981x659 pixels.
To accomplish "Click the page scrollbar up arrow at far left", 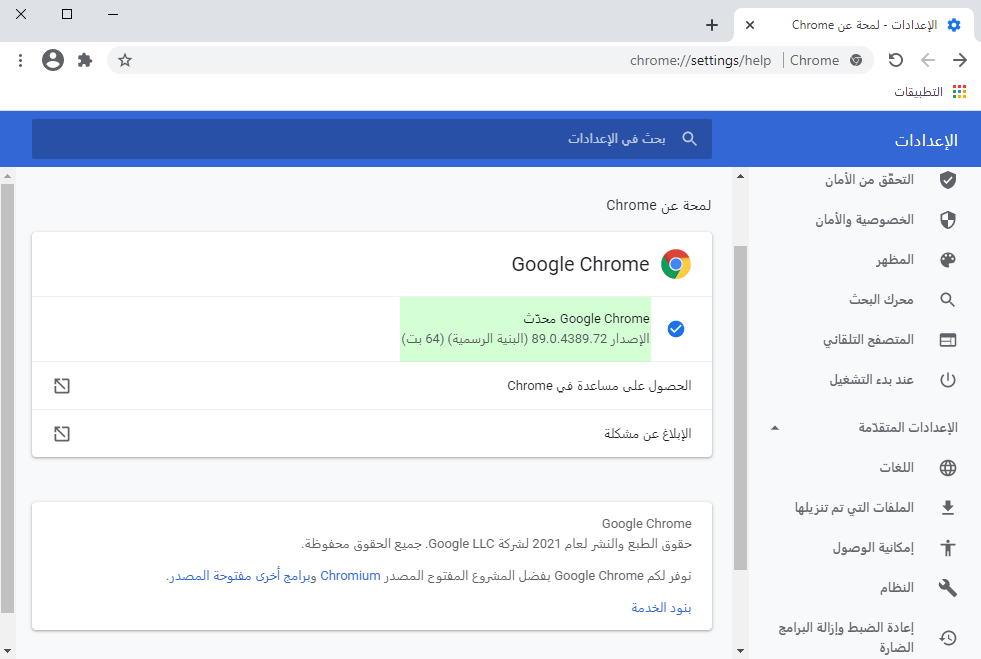I will 8,176.
